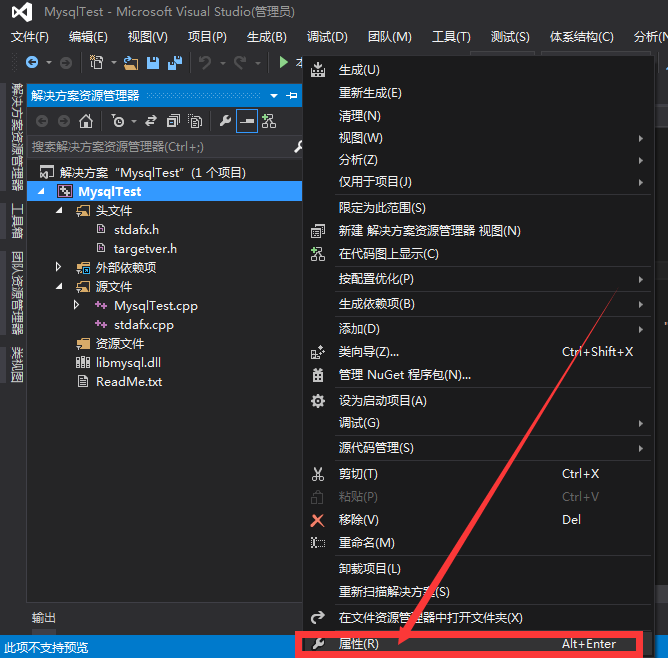Click the Navigate Backward toolbar icon
The width and height of the screenshot is (668, 658).
32,63
